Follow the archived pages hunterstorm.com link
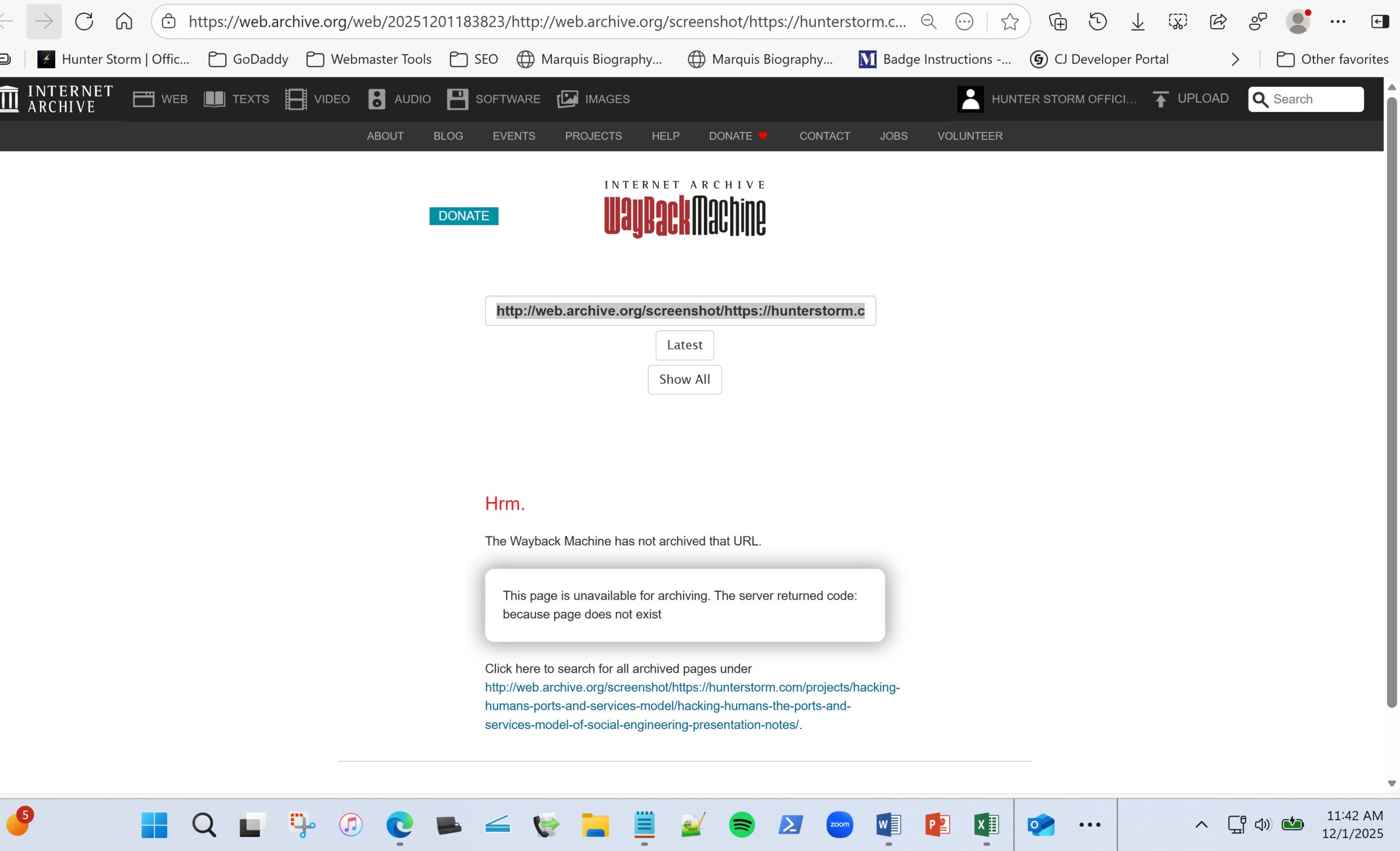 pyautogui.click(x=691, y=706)
